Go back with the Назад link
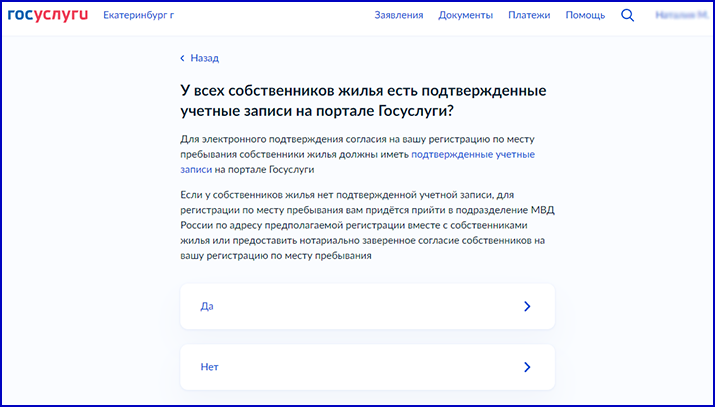 click(204, 58)
